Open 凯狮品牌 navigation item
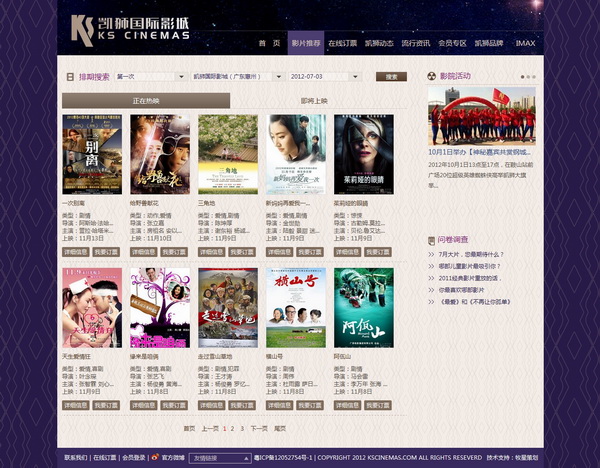Image resolution: width=600 pixels, height=468 pixels. tap(489, 43)
